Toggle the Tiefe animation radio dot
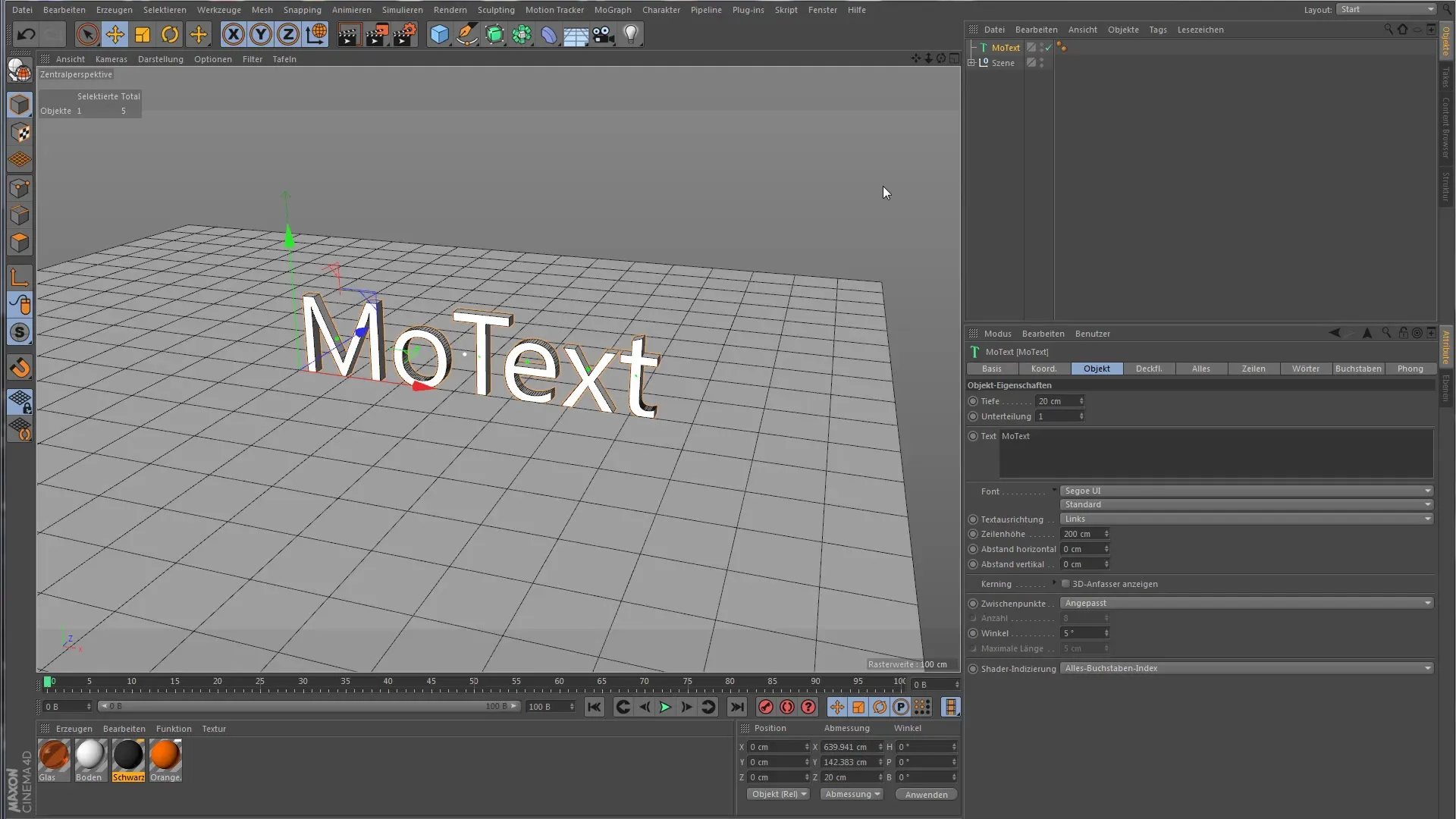Screen dimensions: 1456x819 pyautogui.click(x=973, y=401)
